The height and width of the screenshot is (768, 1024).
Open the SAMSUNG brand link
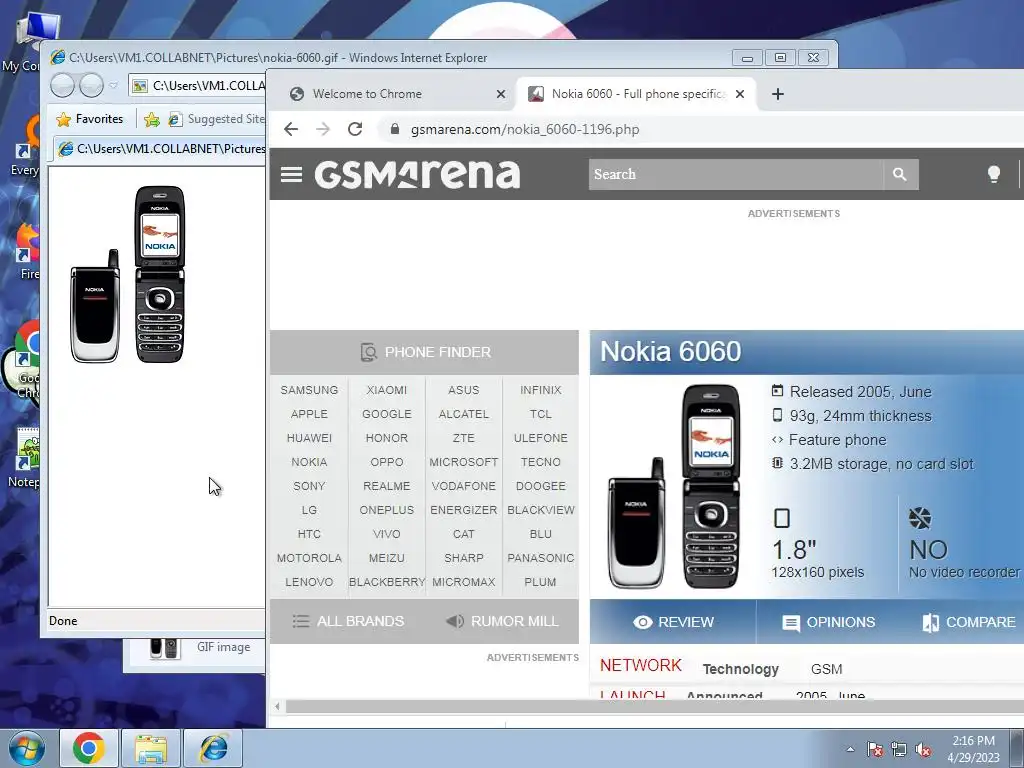(309, 390)
